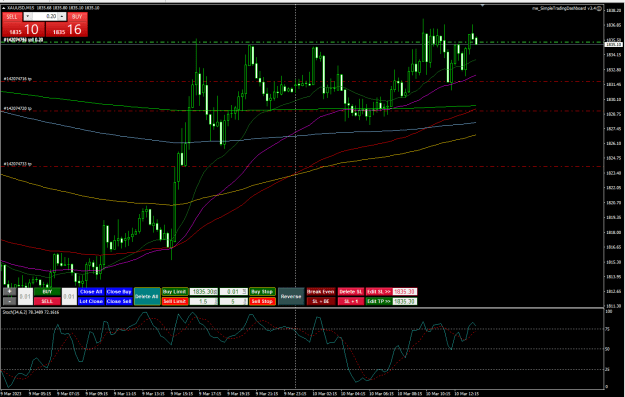Click the #142074733 tp line label
The image size is (625, 397).
click(18, 164)
